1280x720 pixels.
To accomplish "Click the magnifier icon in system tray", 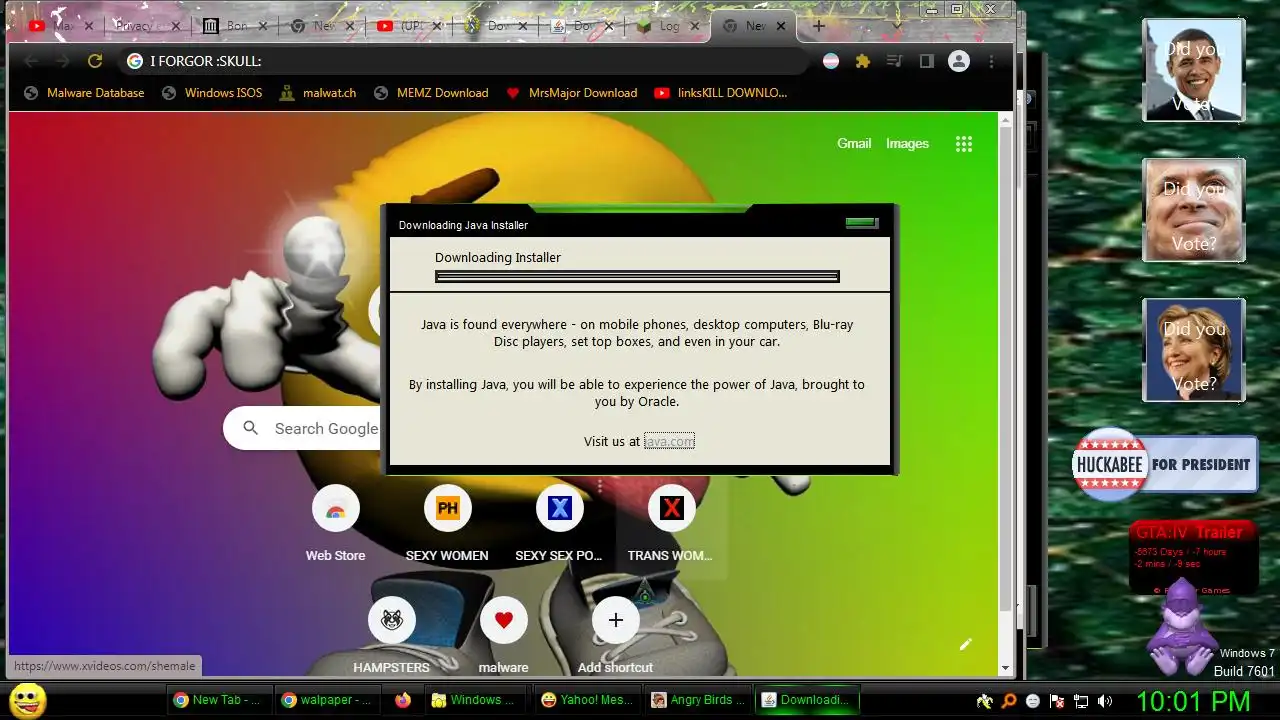I will 1009,701.
